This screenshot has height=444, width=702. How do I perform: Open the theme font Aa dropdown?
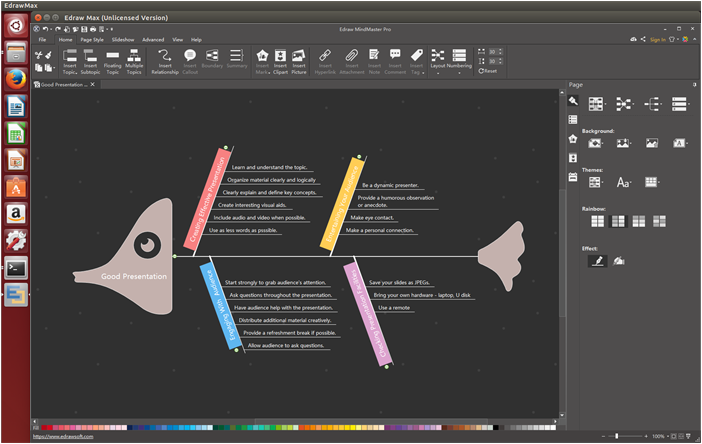(623, 182)
